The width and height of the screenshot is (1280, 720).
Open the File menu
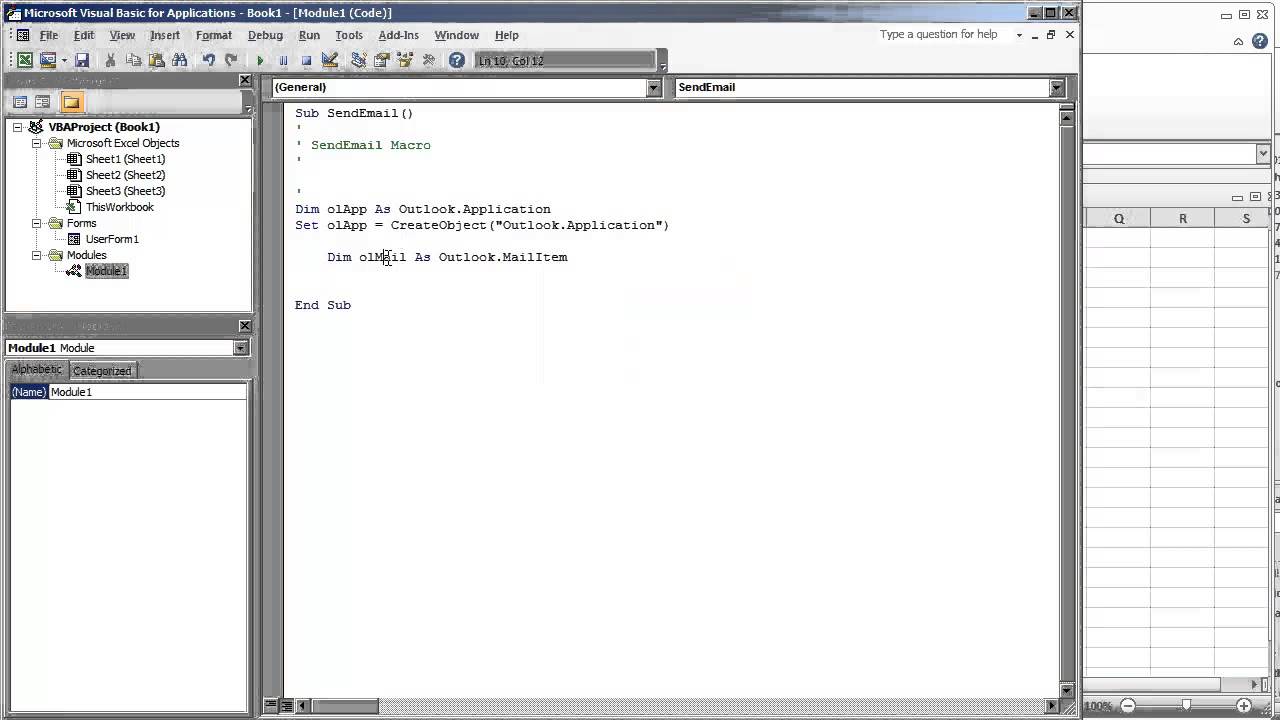(x=48, y=35)
